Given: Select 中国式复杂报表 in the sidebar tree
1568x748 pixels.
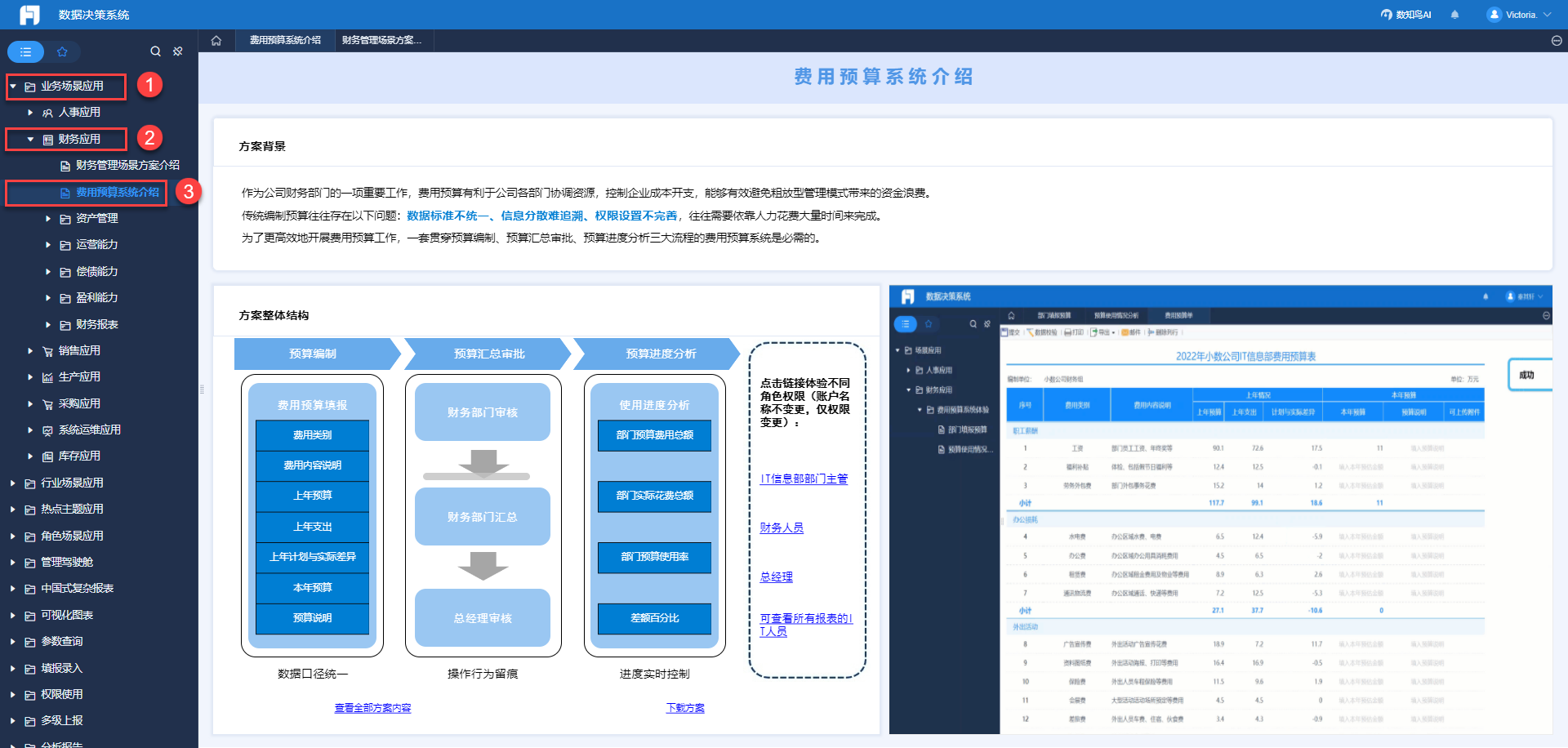Looking at the screenshot, I should [x=78, y=589].
